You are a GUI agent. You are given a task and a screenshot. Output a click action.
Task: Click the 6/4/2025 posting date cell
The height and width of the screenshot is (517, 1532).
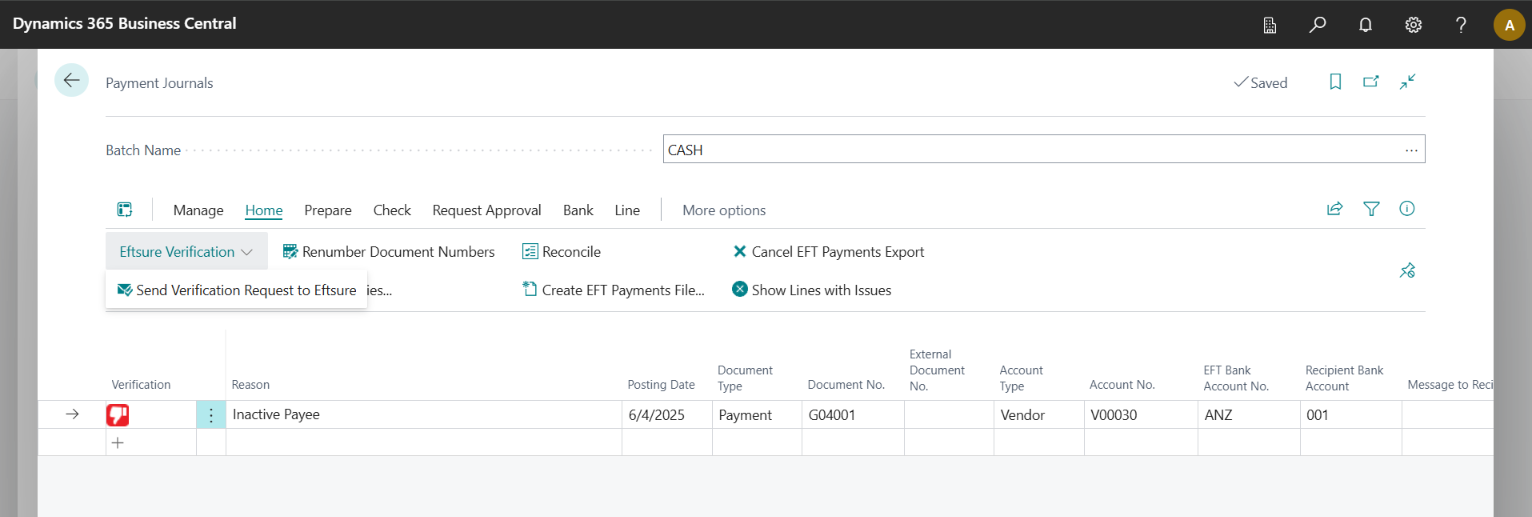[x=667, y=414]
